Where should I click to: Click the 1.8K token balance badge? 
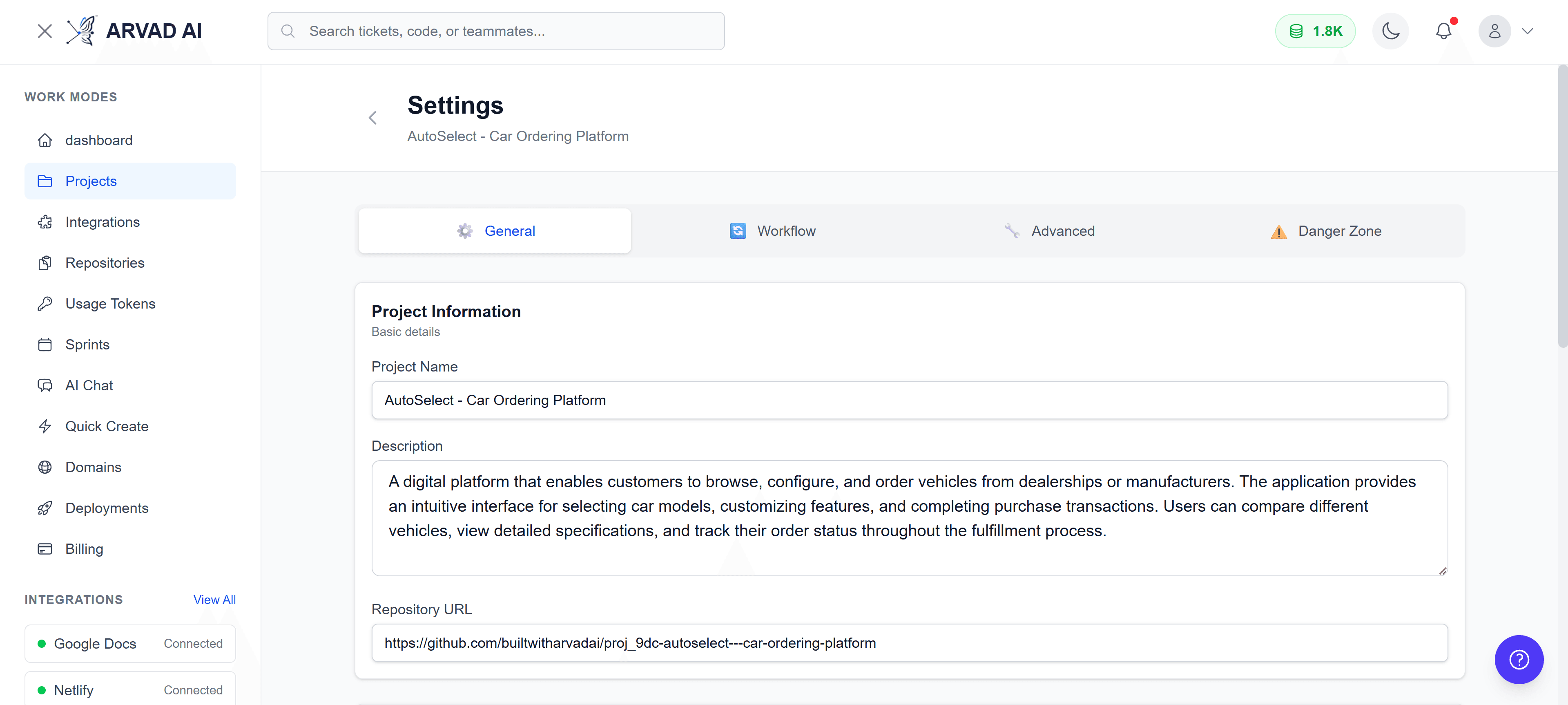click(1315, 31)
